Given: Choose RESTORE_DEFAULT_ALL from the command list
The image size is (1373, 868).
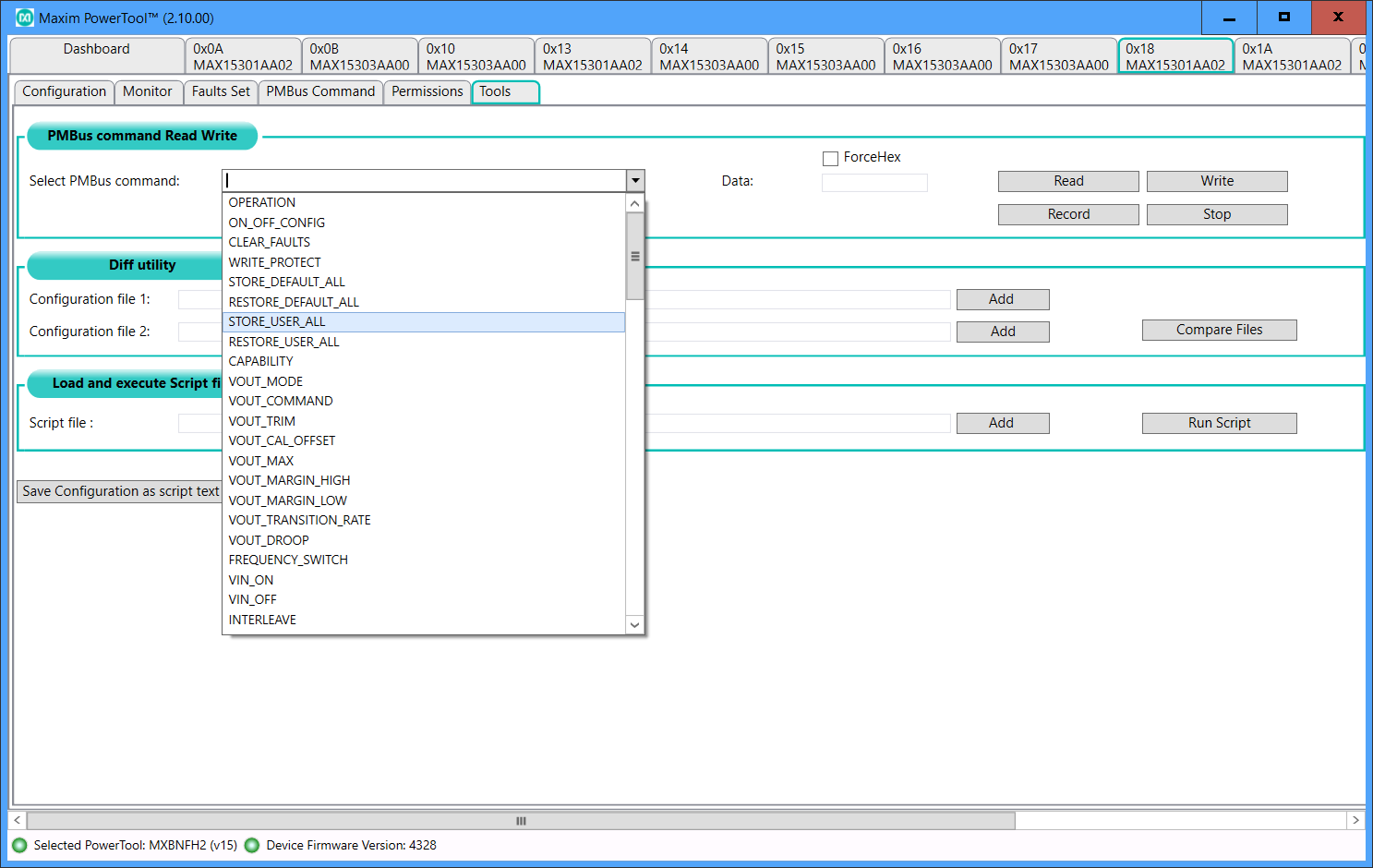Looking at the screenshot, I should tap(424, 302).
